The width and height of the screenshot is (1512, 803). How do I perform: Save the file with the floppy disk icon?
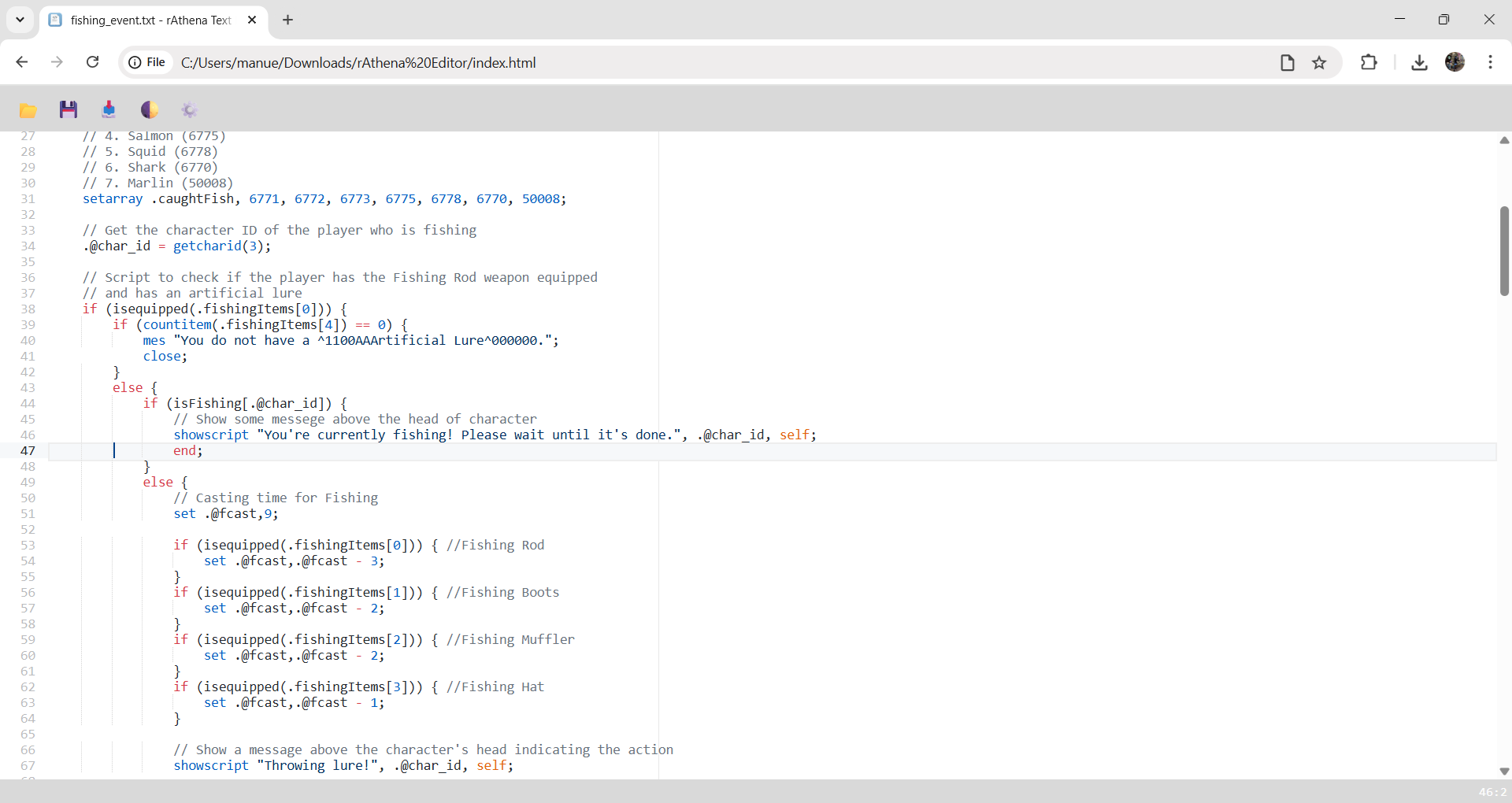(x=69, y=109)
